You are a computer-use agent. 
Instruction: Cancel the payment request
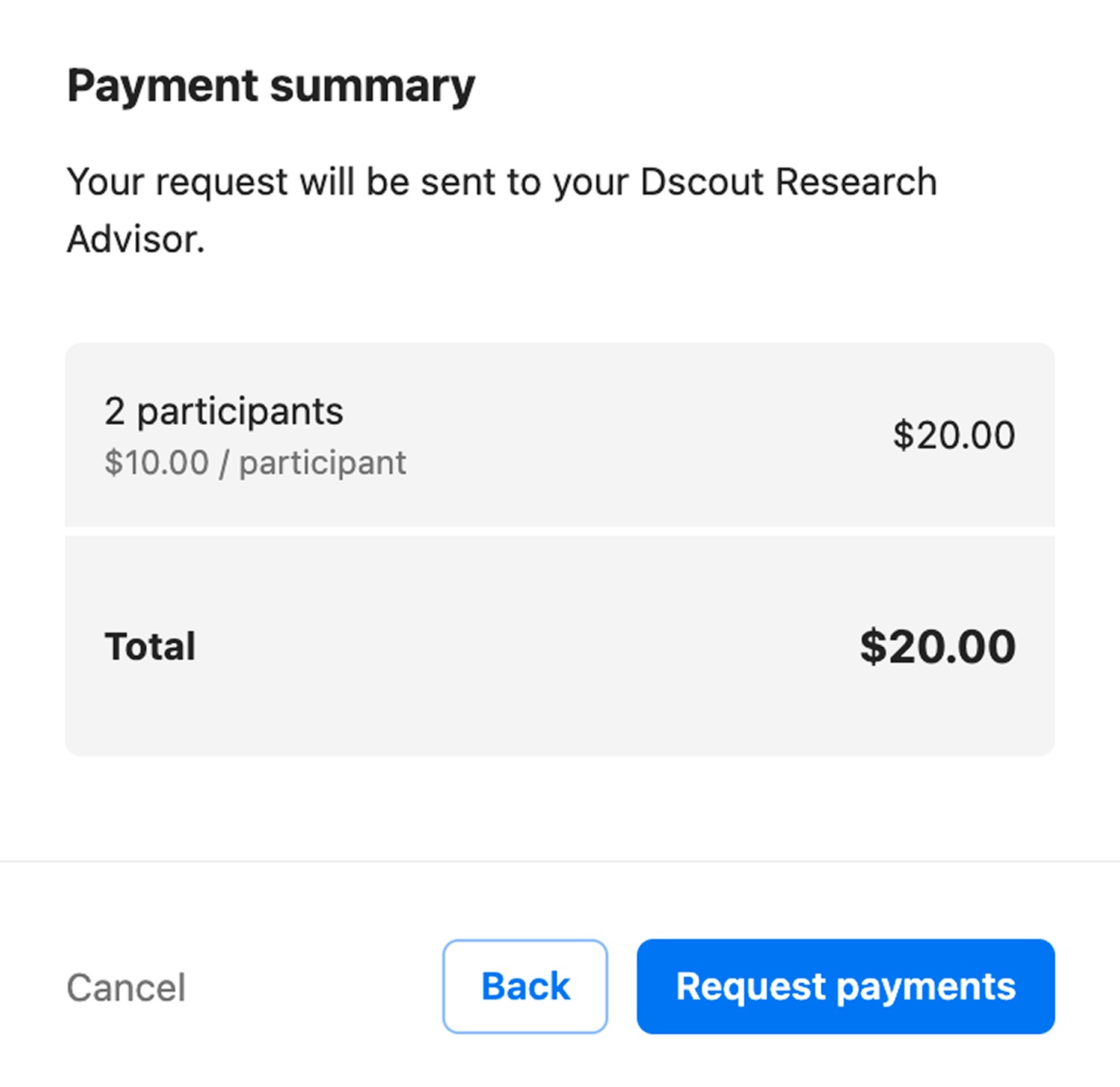click(x=126, y=987)
